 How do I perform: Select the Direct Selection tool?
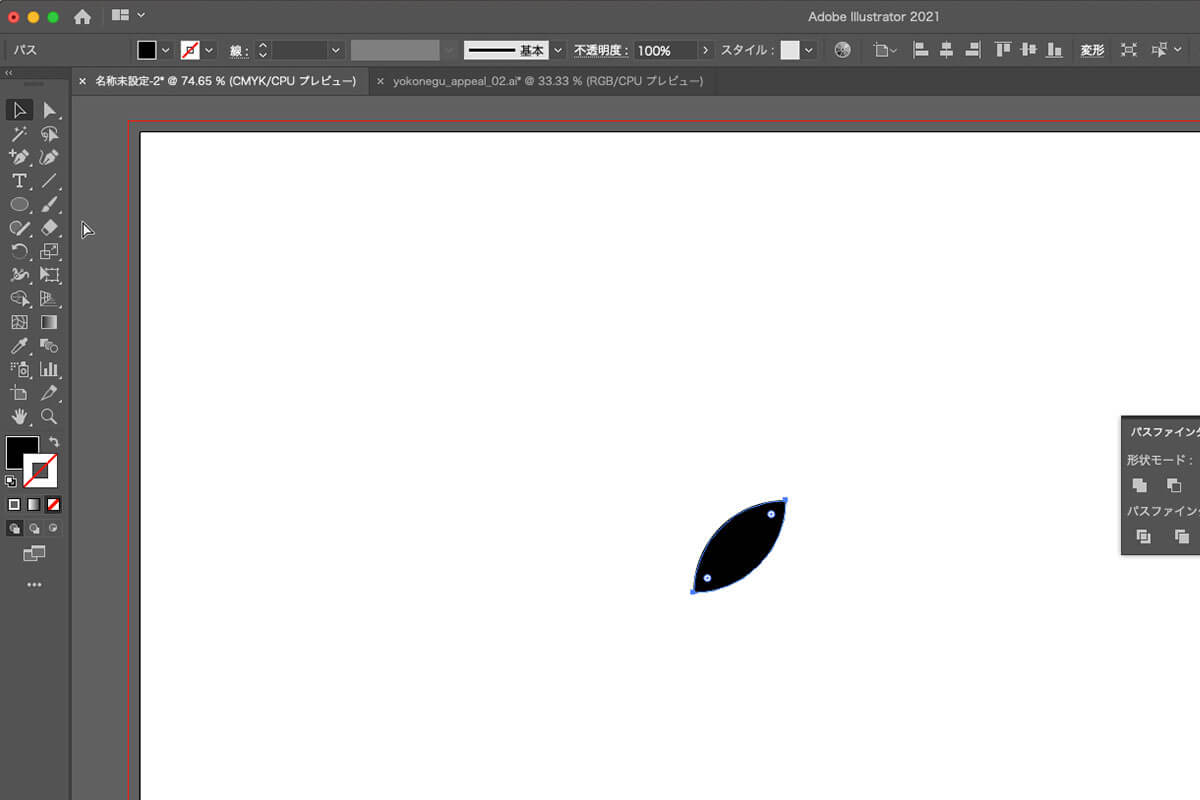pyautogui.click(x=49, y=110)
